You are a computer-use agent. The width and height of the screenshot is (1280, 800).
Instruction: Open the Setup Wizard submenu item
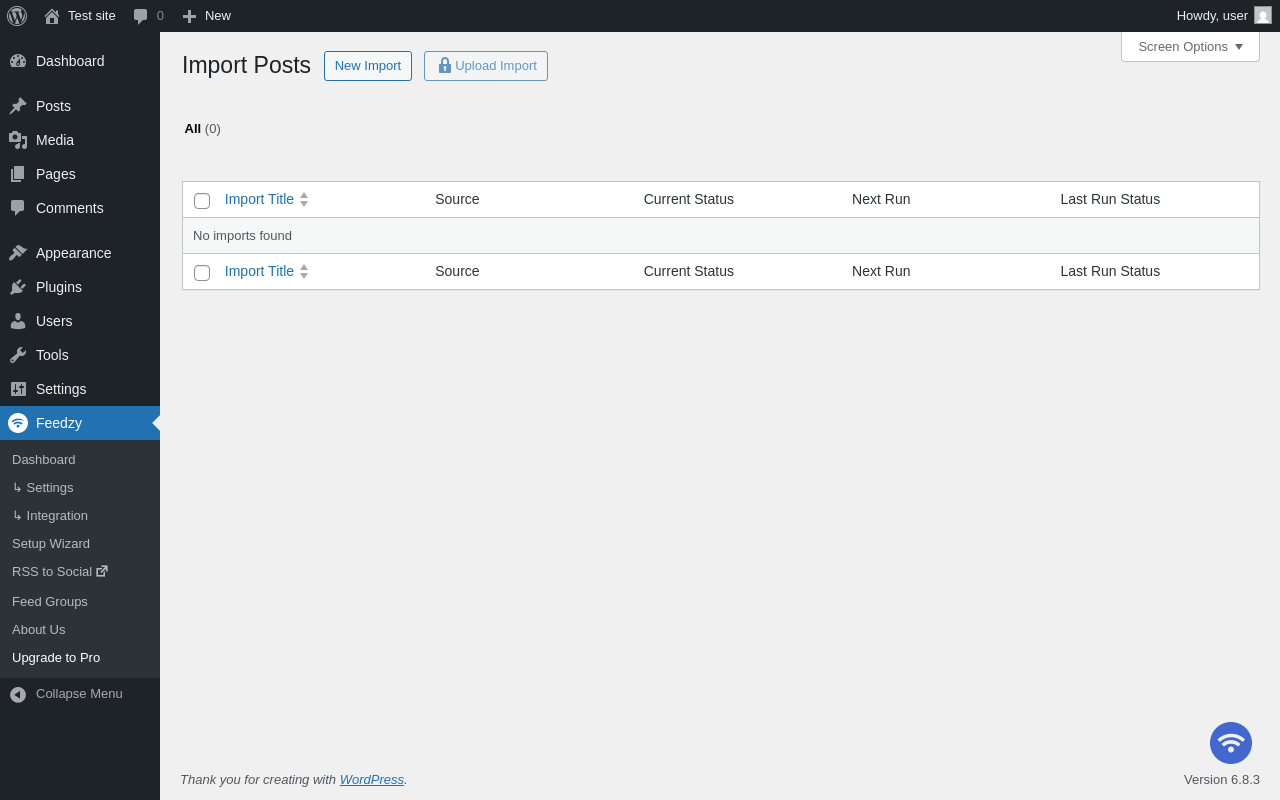point(51,543)
